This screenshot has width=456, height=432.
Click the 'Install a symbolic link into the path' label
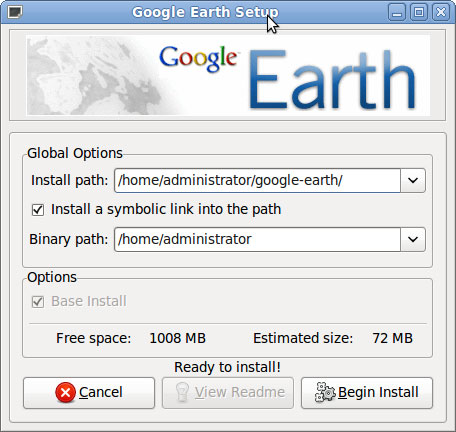tap(166, 209)
